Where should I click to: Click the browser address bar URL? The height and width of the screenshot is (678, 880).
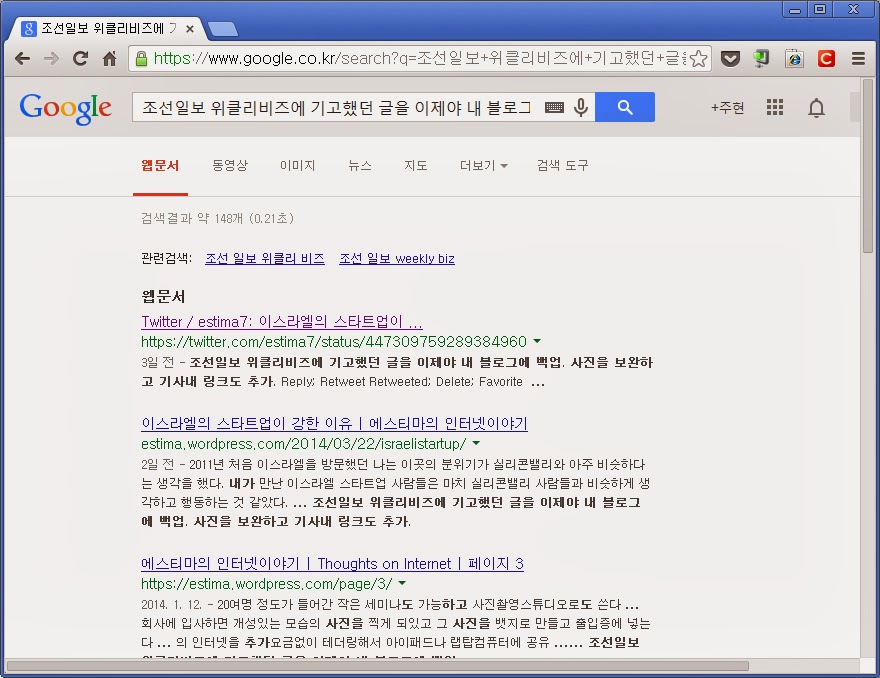click(x=418, y=58)
